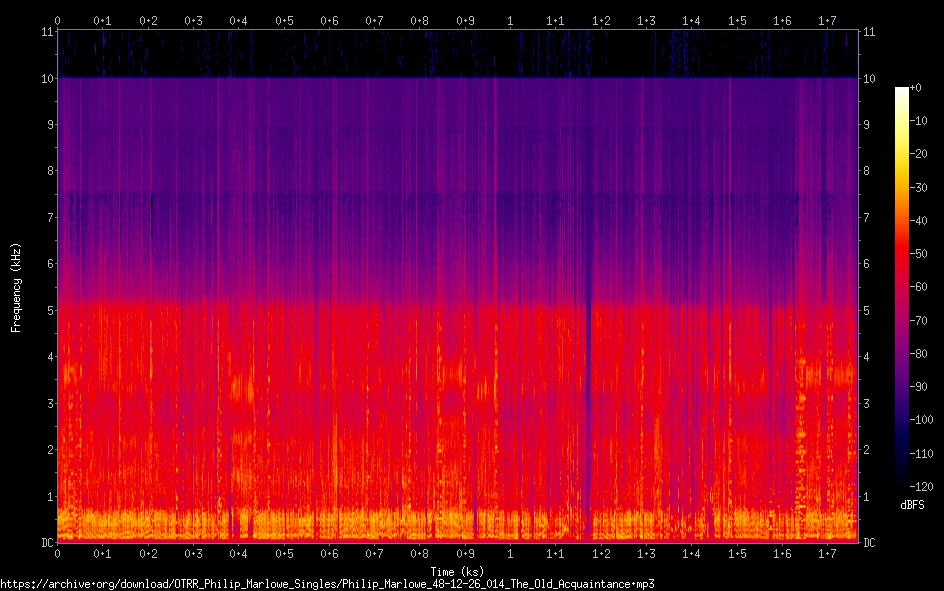
Task: Select the 1 ks marker on bottom time axis
Action: 511,554
